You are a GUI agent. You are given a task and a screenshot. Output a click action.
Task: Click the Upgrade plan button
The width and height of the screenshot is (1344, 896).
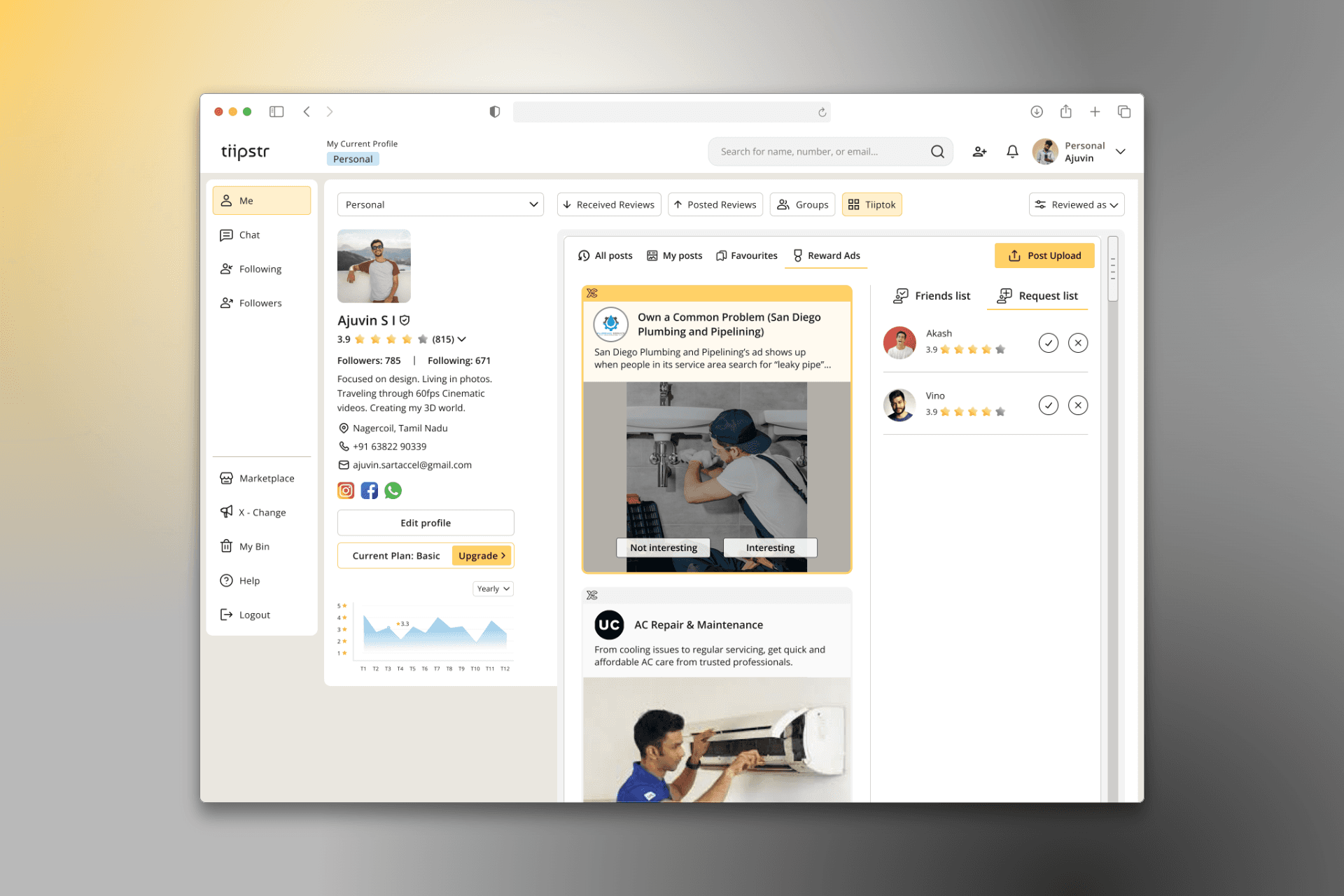[x=482, y=556]
